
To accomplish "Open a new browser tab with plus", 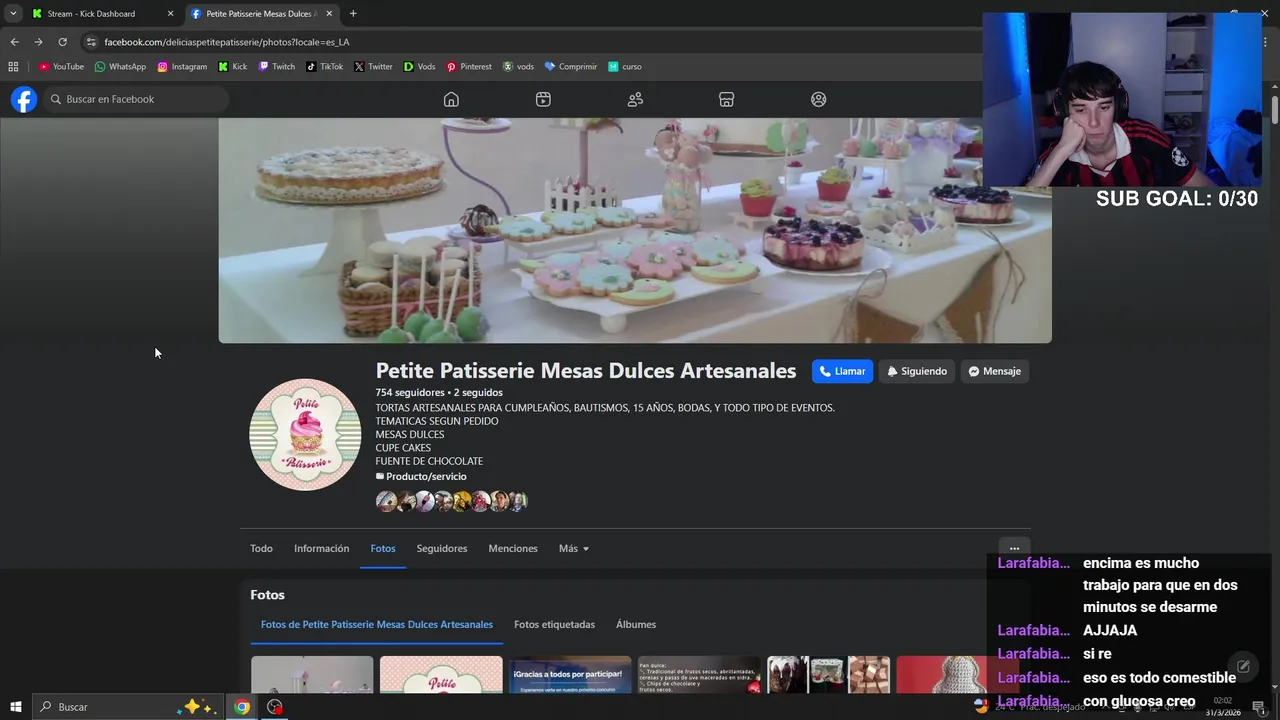I will click(353, 14).
